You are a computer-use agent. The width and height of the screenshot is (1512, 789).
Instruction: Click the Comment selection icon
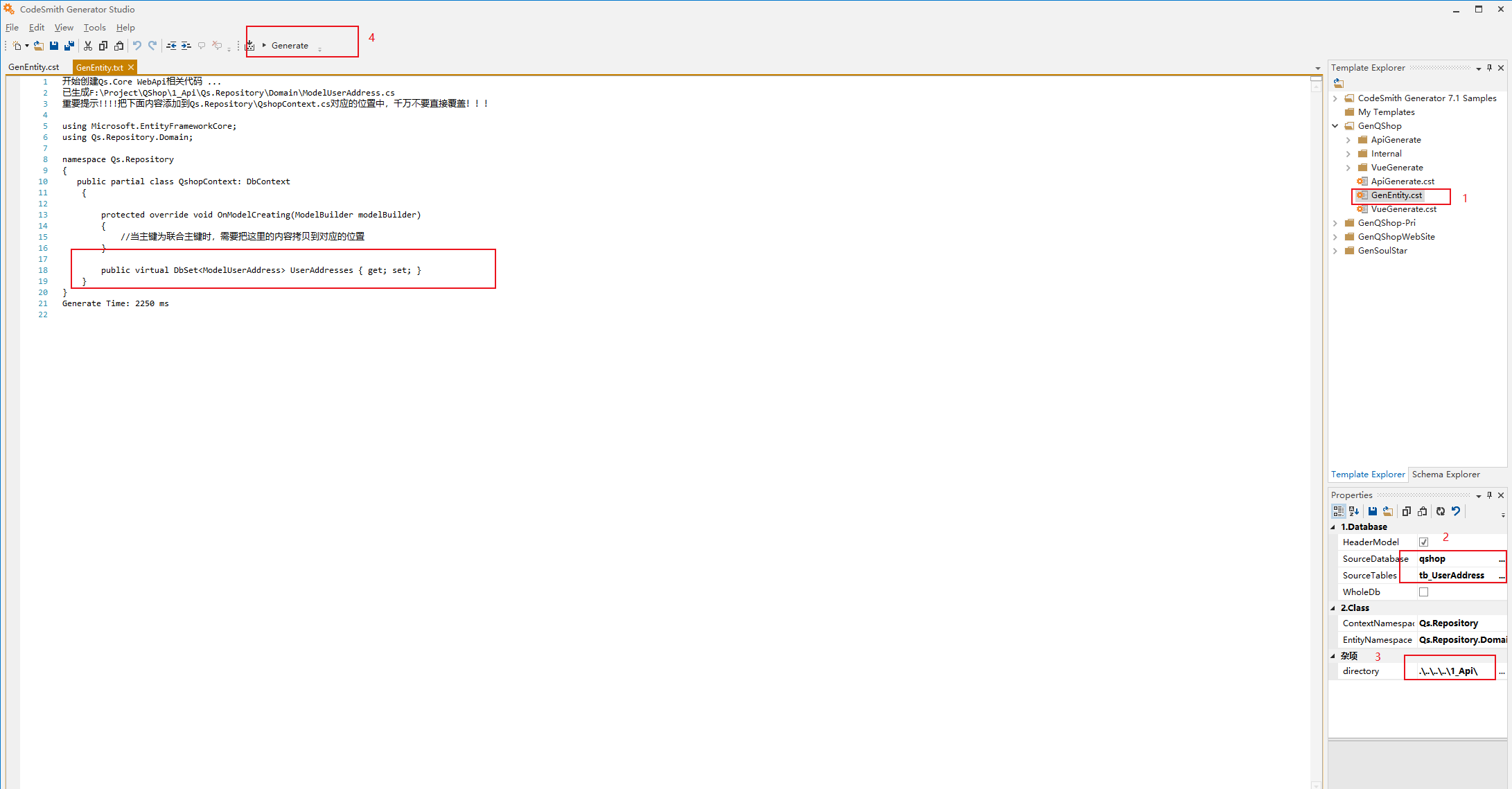tap(202, 46)
